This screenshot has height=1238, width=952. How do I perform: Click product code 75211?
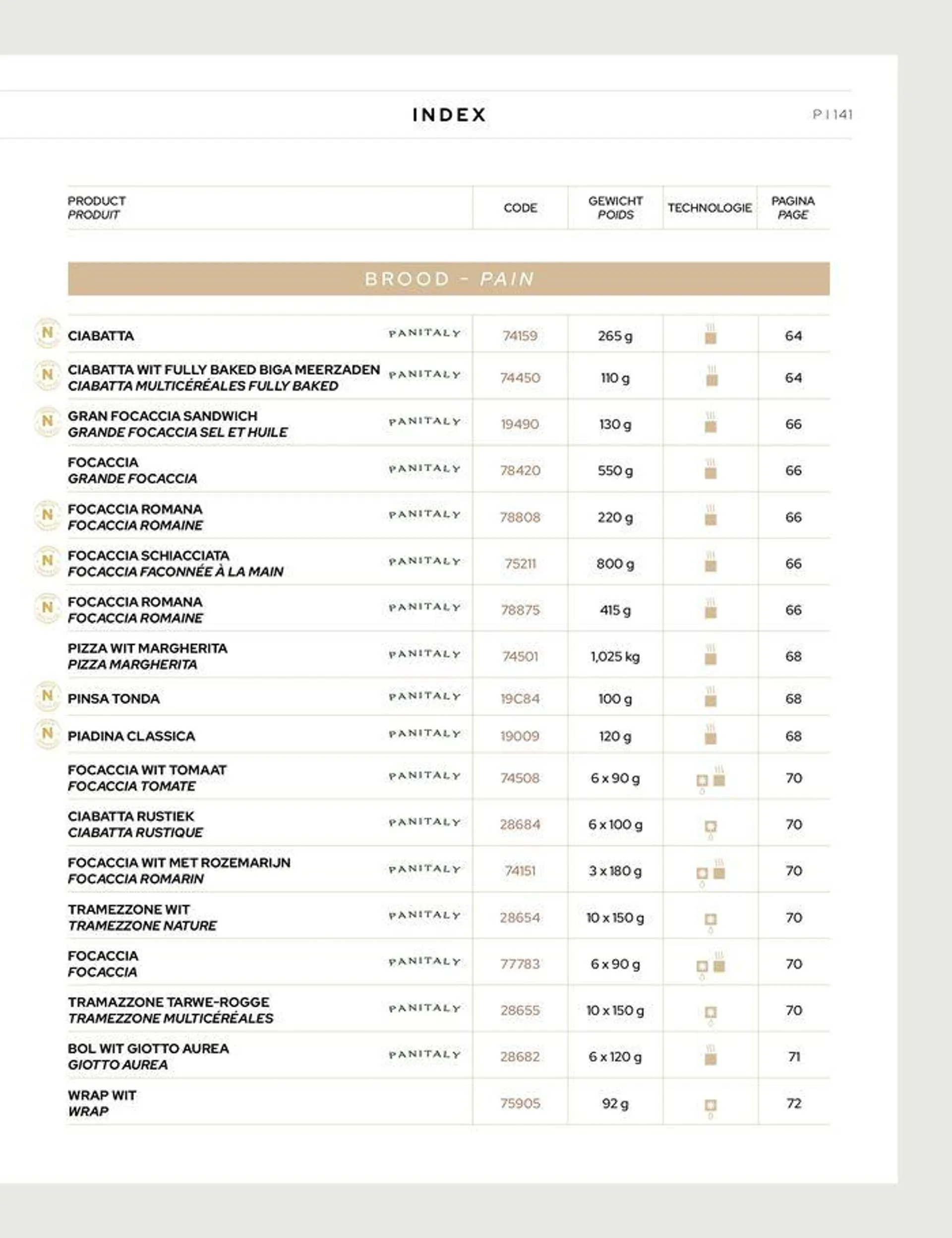tap(520, 563)
